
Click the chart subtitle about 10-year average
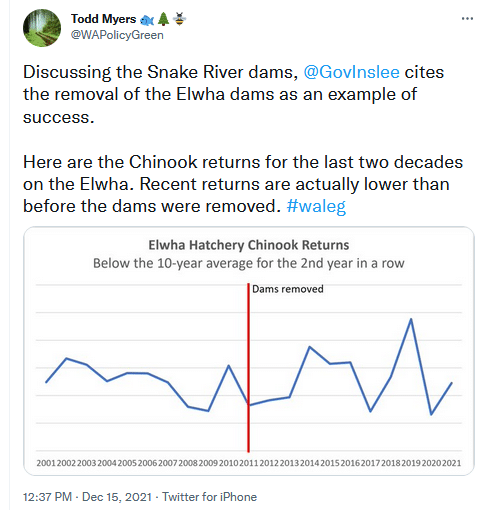tap(249, 263)
